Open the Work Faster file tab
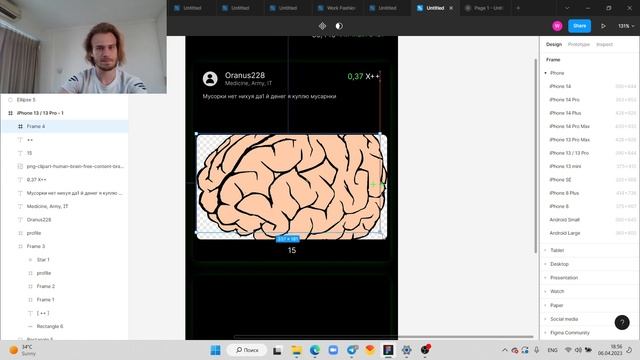640x360 pixels. pyautogui.click(x=337, y=8)
